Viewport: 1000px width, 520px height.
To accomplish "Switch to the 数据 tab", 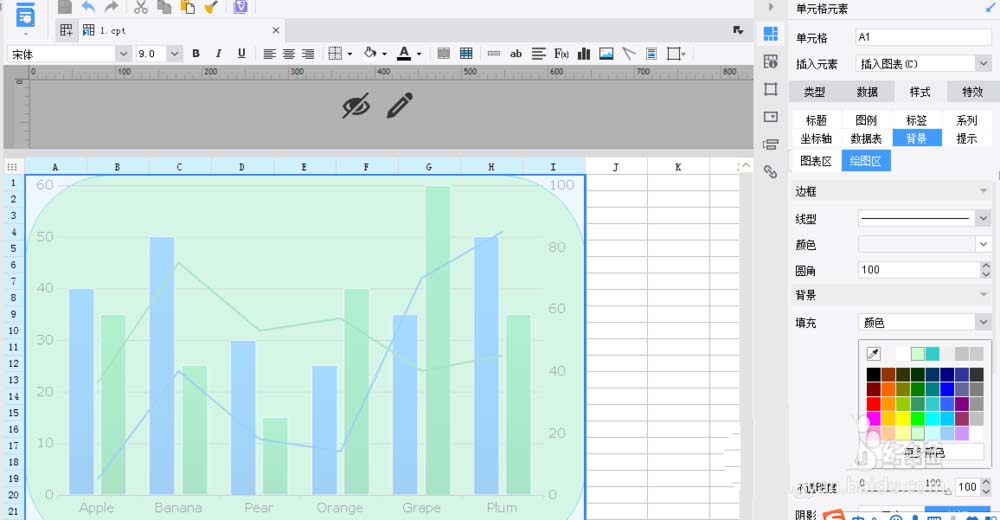I will pos(867,92).
